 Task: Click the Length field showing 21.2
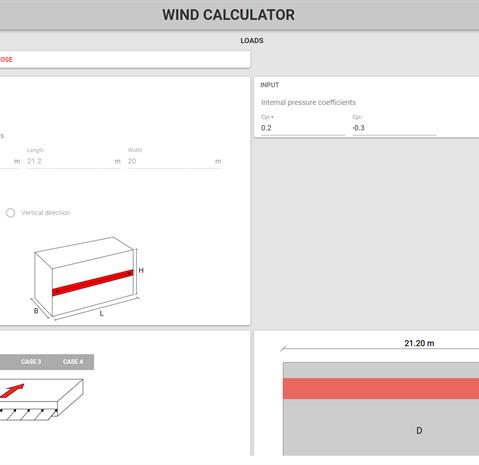point(73,161)
